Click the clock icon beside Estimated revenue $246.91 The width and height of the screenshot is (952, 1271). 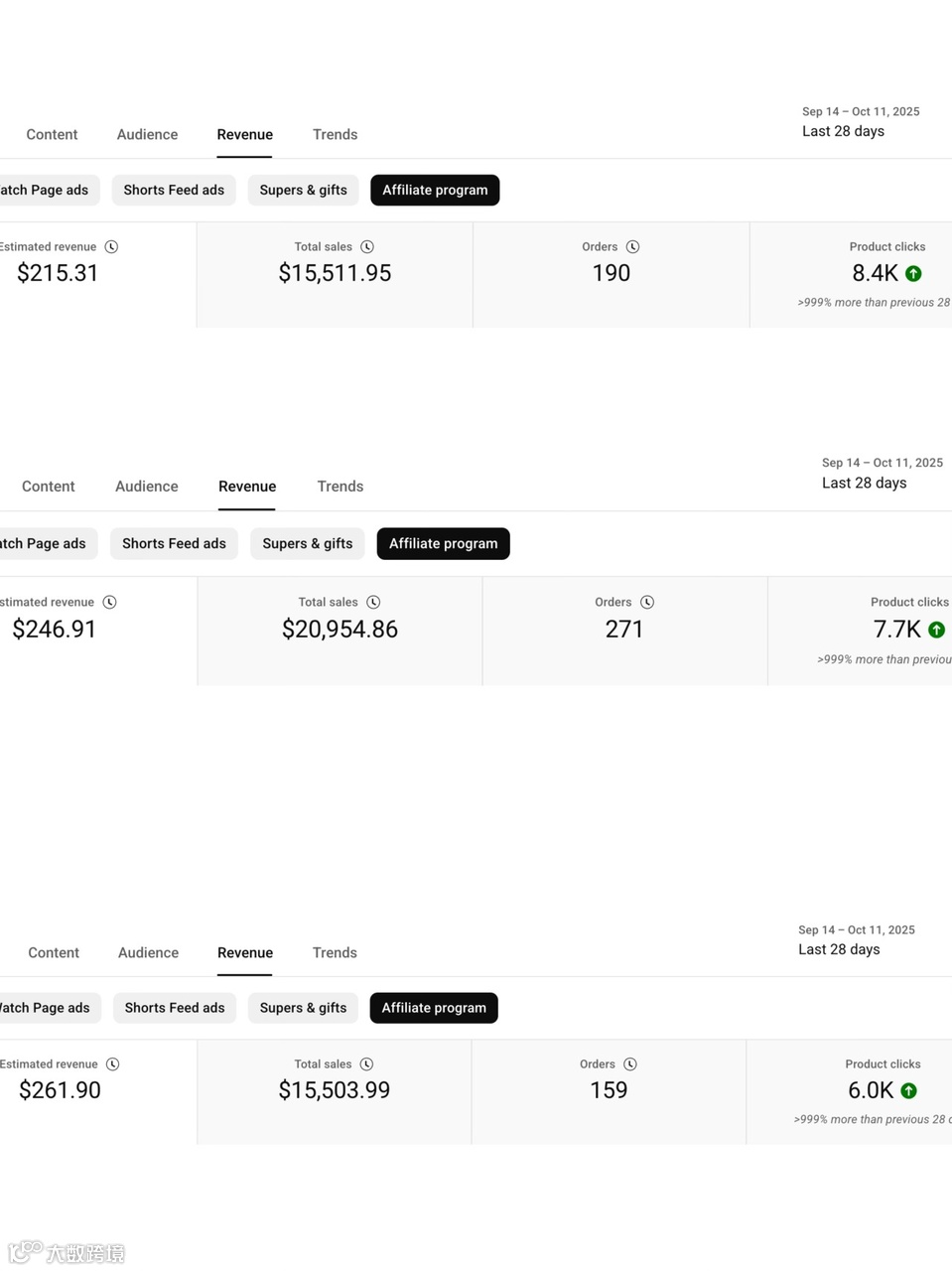pyautogui.click(x=110, y=603)
